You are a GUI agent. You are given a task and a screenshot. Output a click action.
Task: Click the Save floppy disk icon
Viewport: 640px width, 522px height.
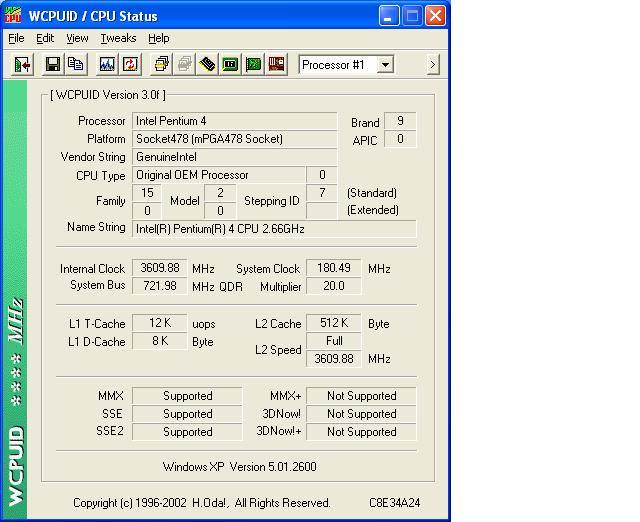click(x=53, y=64)
